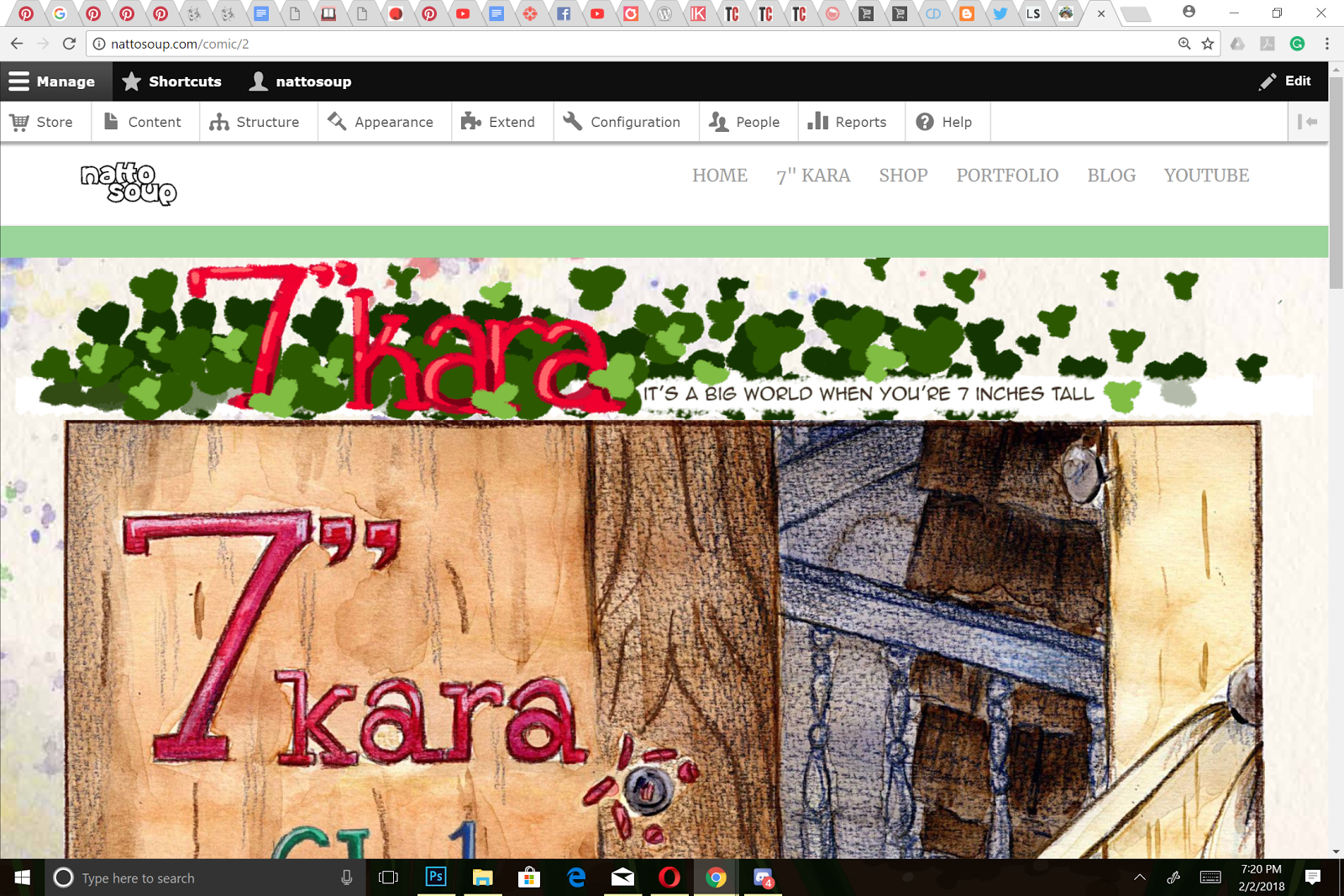Screen dimensions: 1344x896
Task: Open Task View in the taskbar
Action: click(388, 878)
